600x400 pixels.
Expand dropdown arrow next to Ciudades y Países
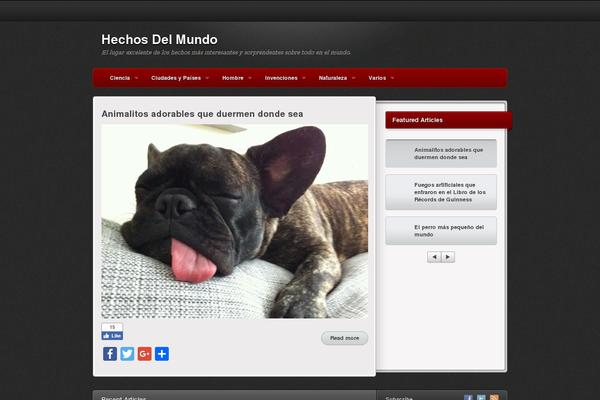(x=207, y=78)
